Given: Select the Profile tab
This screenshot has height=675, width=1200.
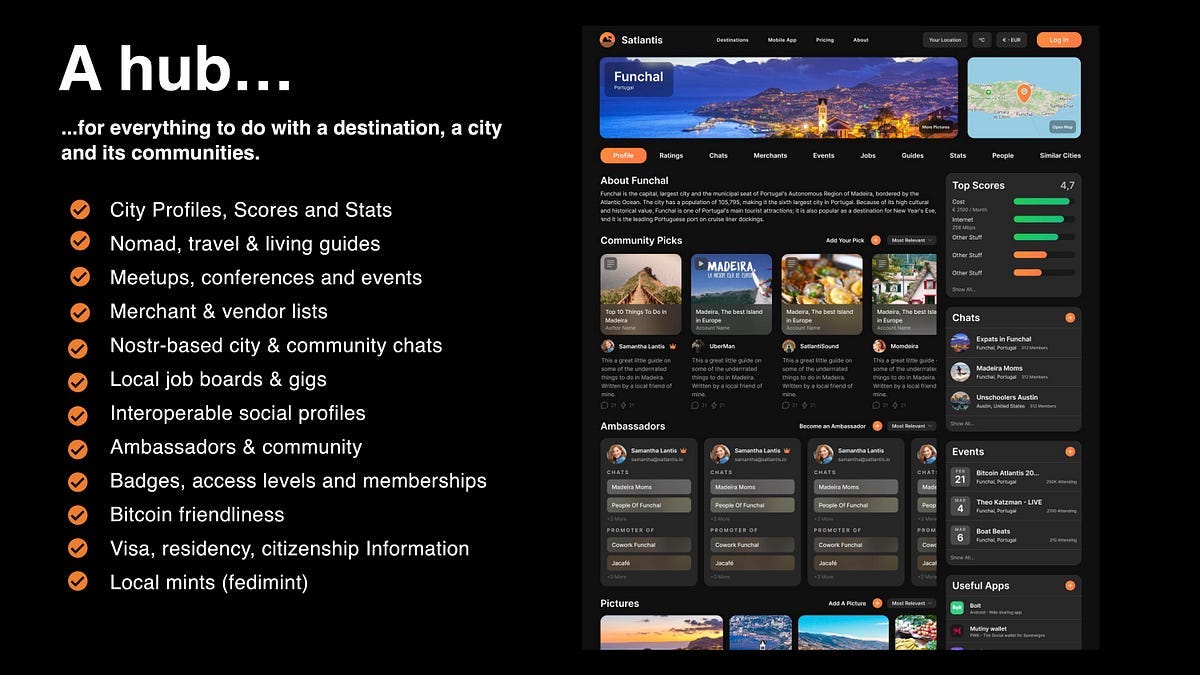Looking at the screenshot, I should tap(623, 156).
